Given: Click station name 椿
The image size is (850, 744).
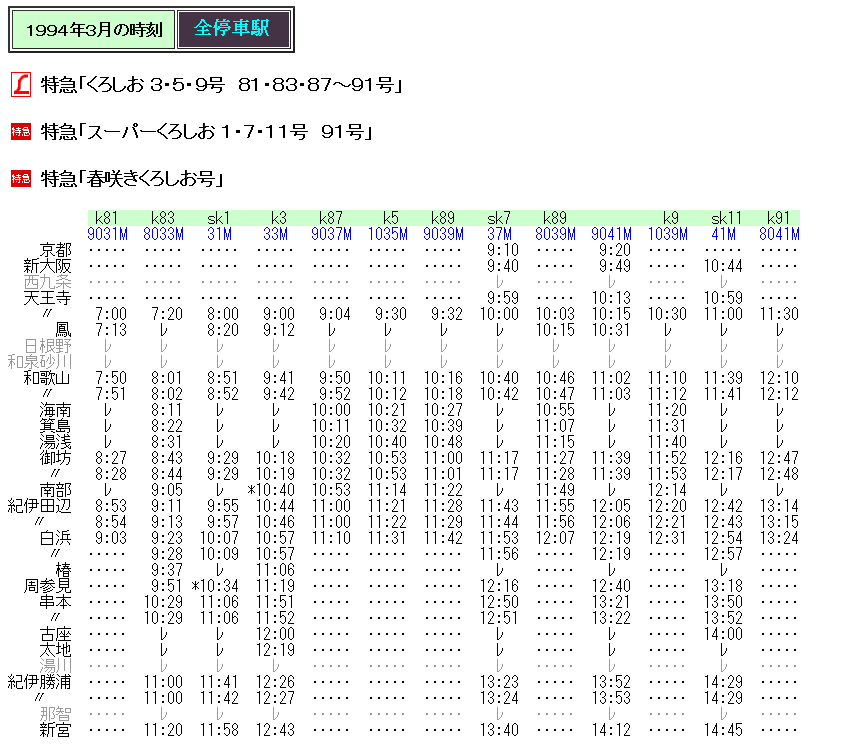Looking at the screenshot, I should (x=63, y=570).
